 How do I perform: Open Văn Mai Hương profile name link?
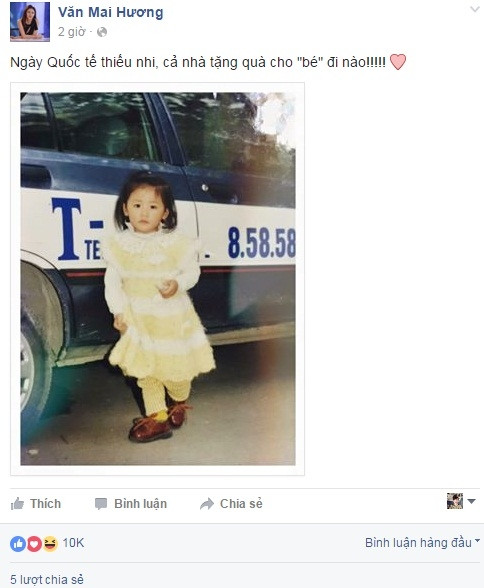click(x=111, y=12)
